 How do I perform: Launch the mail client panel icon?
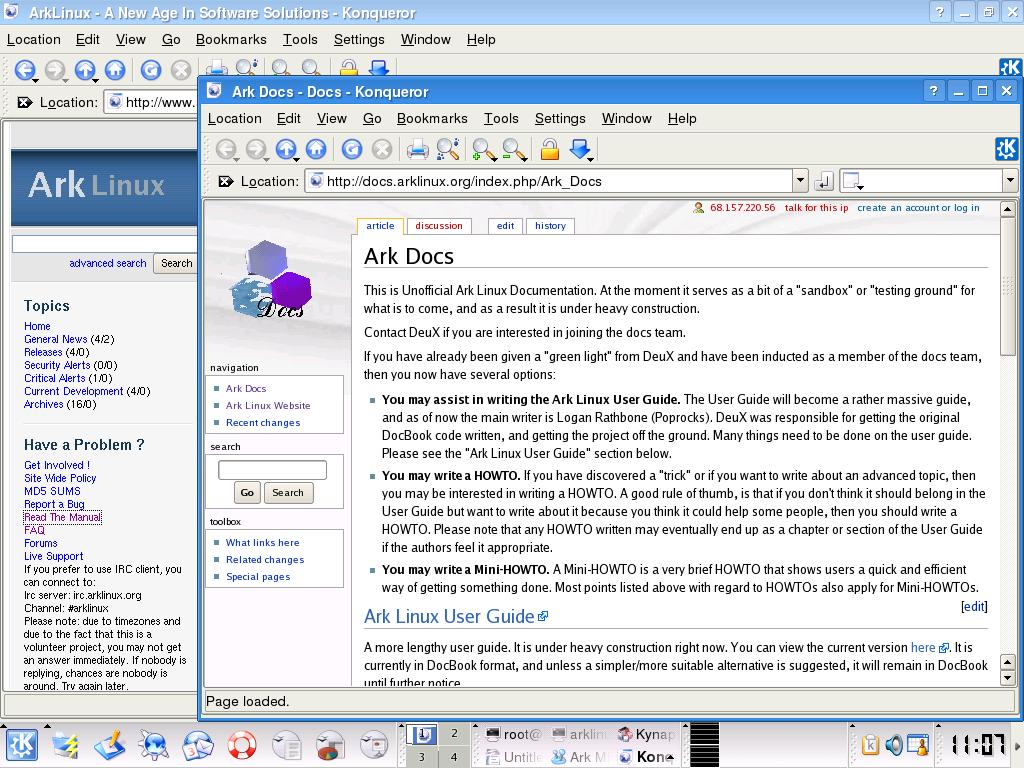coord(197,745)
